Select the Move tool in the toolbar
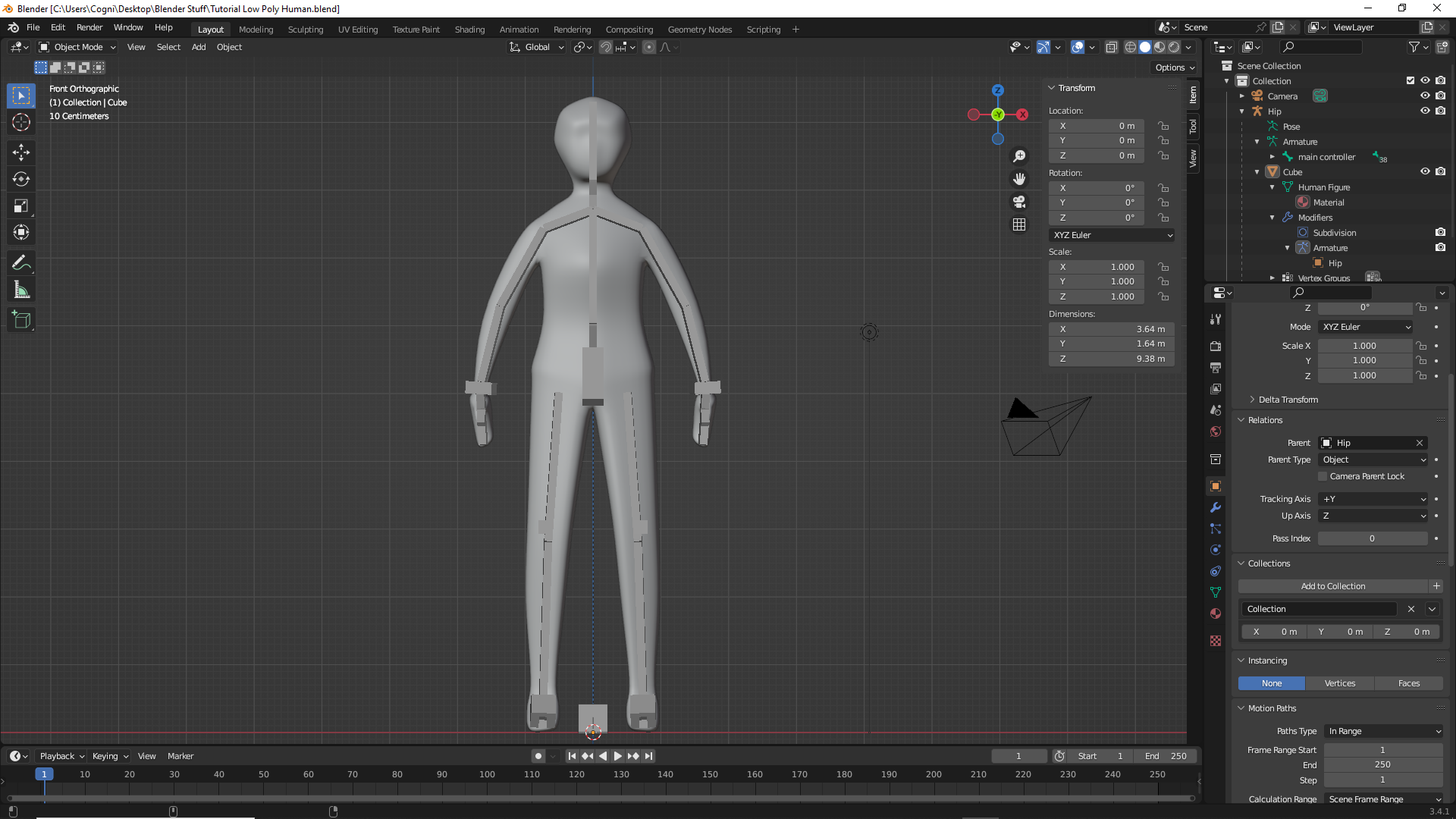 coord(20,152)
